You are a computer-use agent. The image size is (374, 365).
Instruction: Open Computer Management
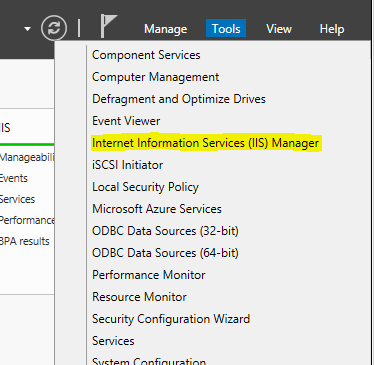[155, 77]
